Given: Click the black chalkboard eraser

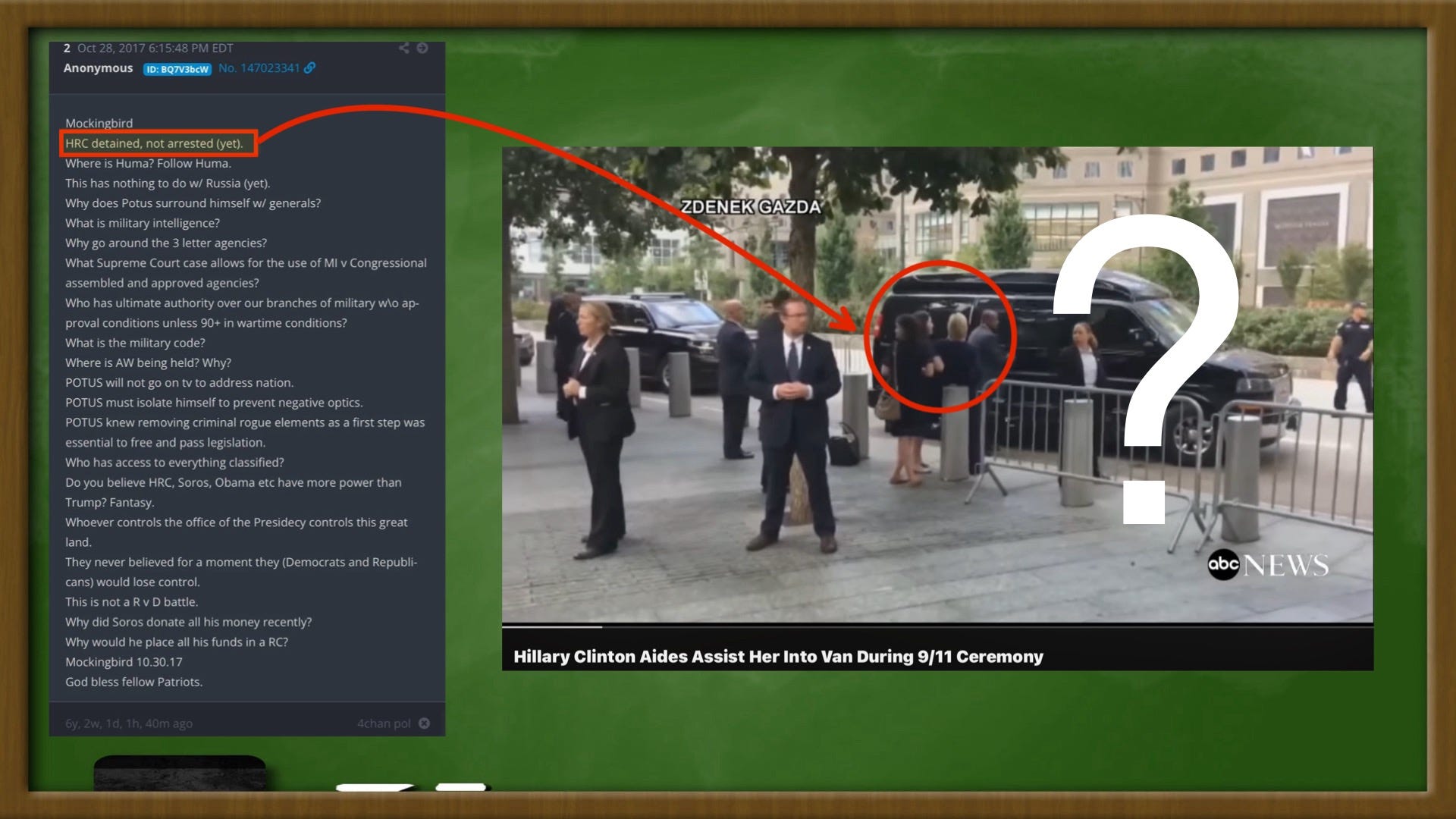Looking at the screenshot, I should (180, 773).
